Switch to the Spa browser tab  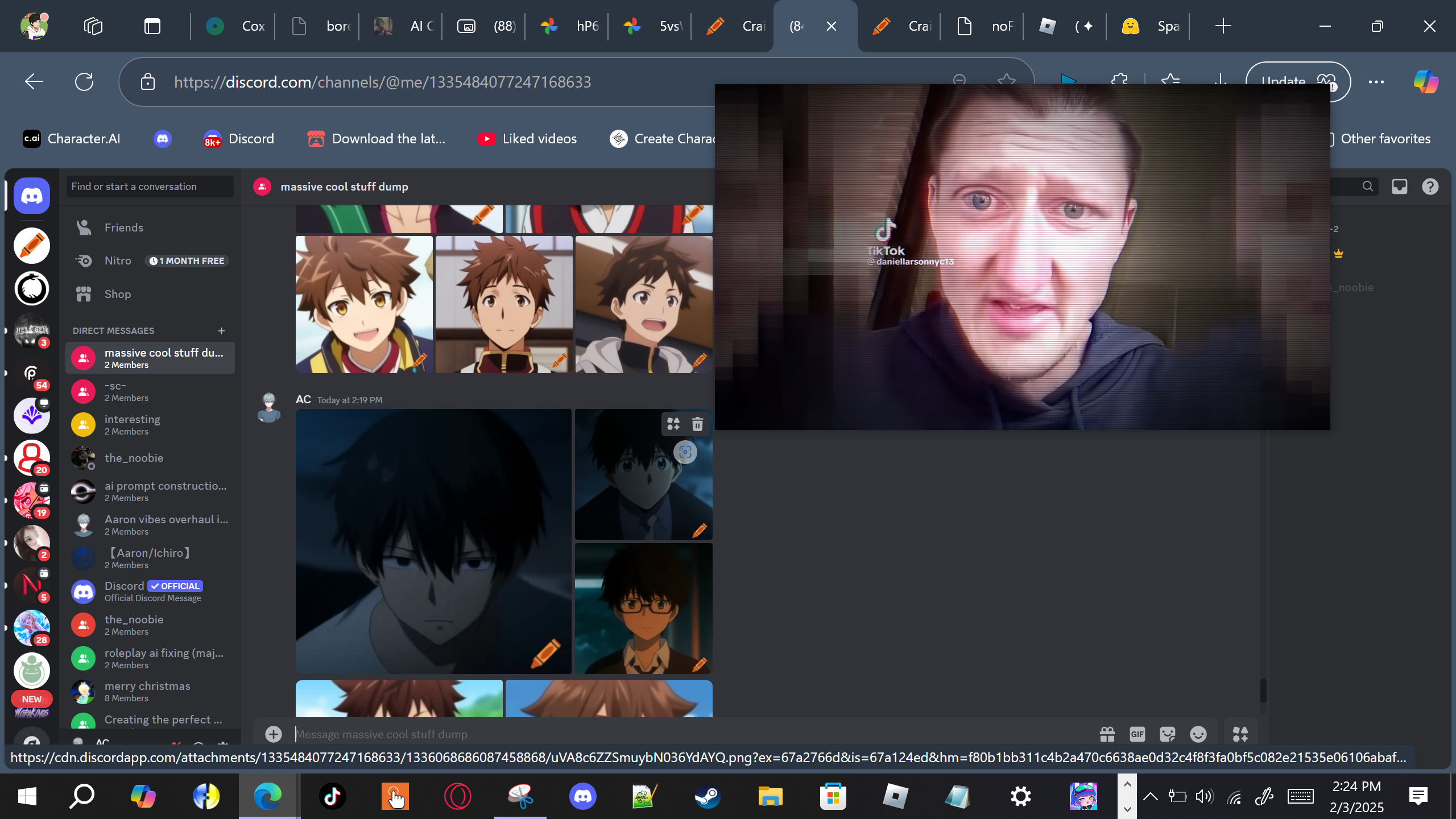(x=1149, y=26)
